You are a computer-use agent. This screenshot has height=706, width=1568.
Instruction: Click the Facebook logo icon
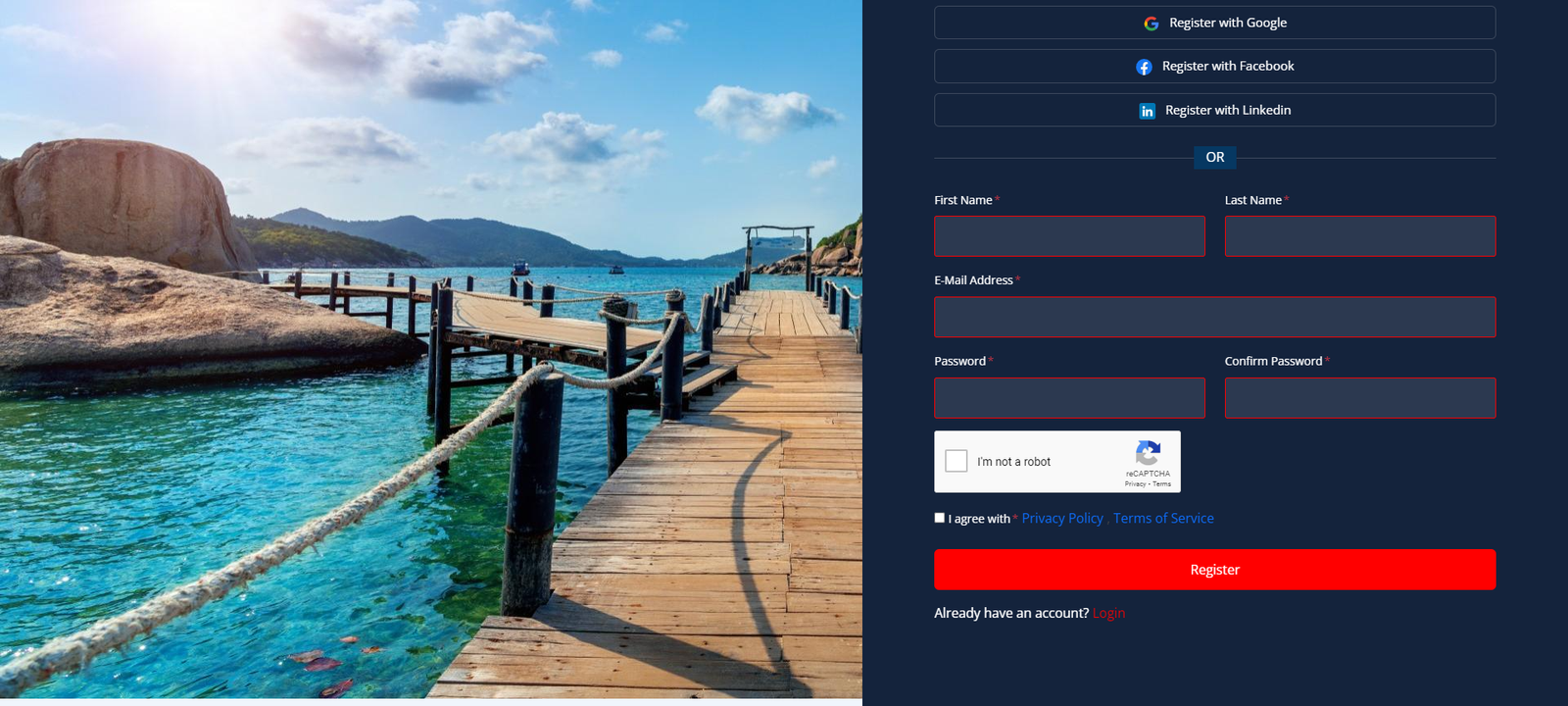(1144, 67)
